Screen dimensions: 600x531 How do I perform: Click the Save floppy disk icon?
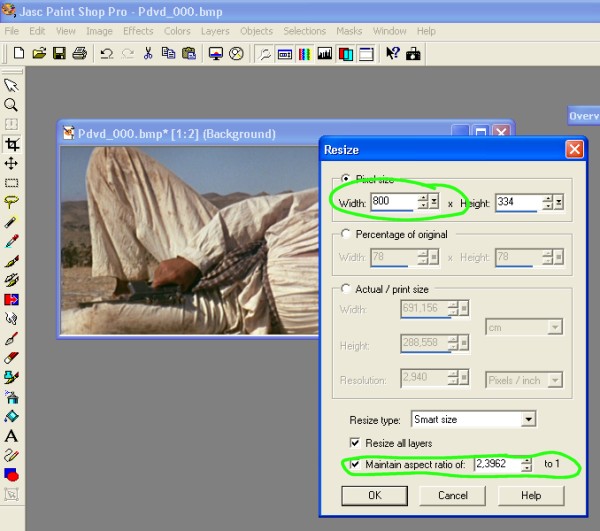point(59,53)
